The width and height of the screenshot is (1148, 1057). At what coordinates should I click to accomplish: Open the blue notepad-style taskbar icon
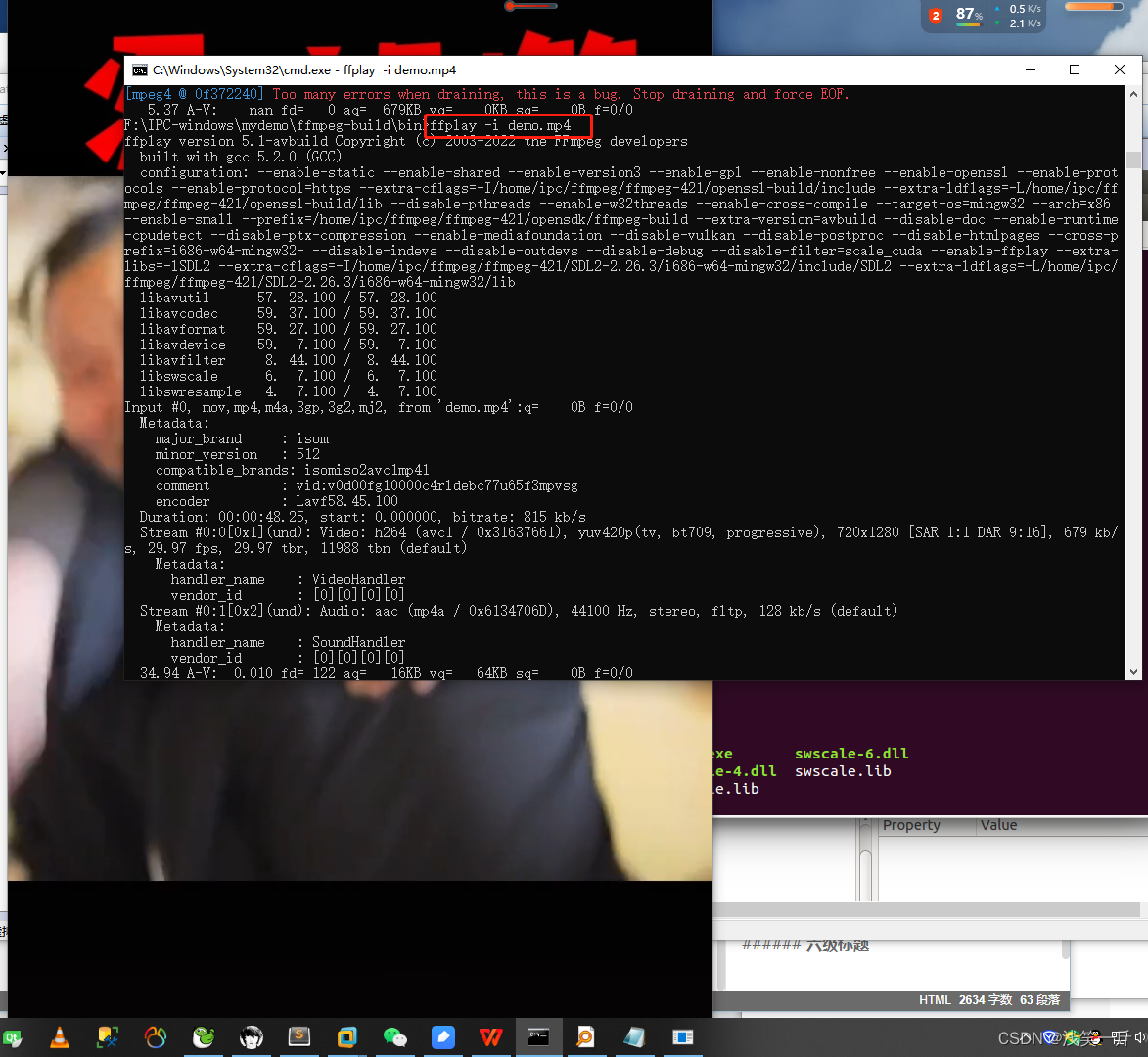[634, 1037]
